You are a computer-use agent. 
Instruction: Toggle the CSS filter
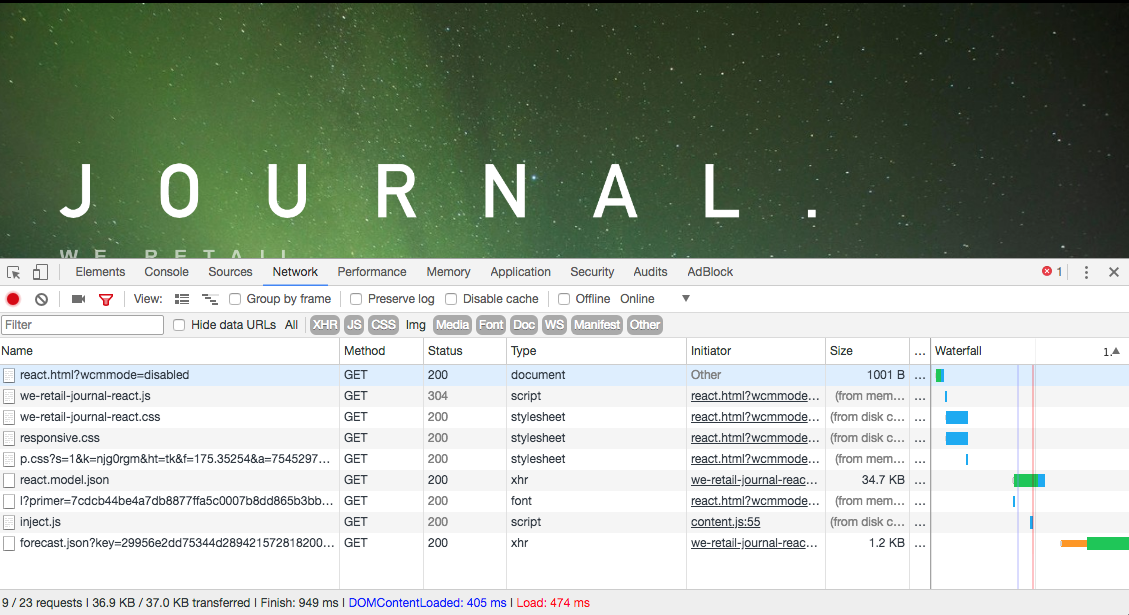pos(383,325)
